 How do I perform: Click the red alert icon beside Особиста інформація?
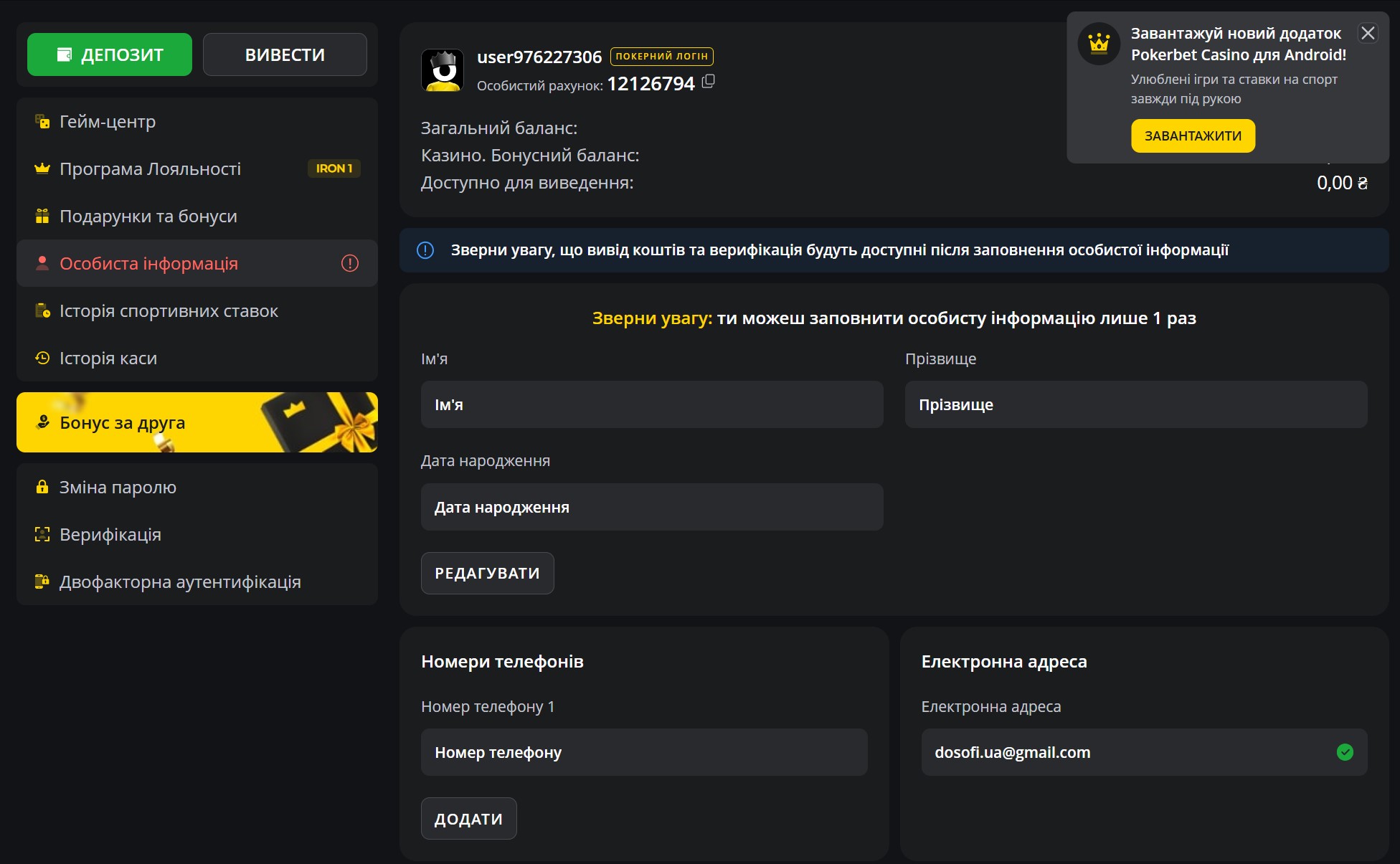click(350, 263)
